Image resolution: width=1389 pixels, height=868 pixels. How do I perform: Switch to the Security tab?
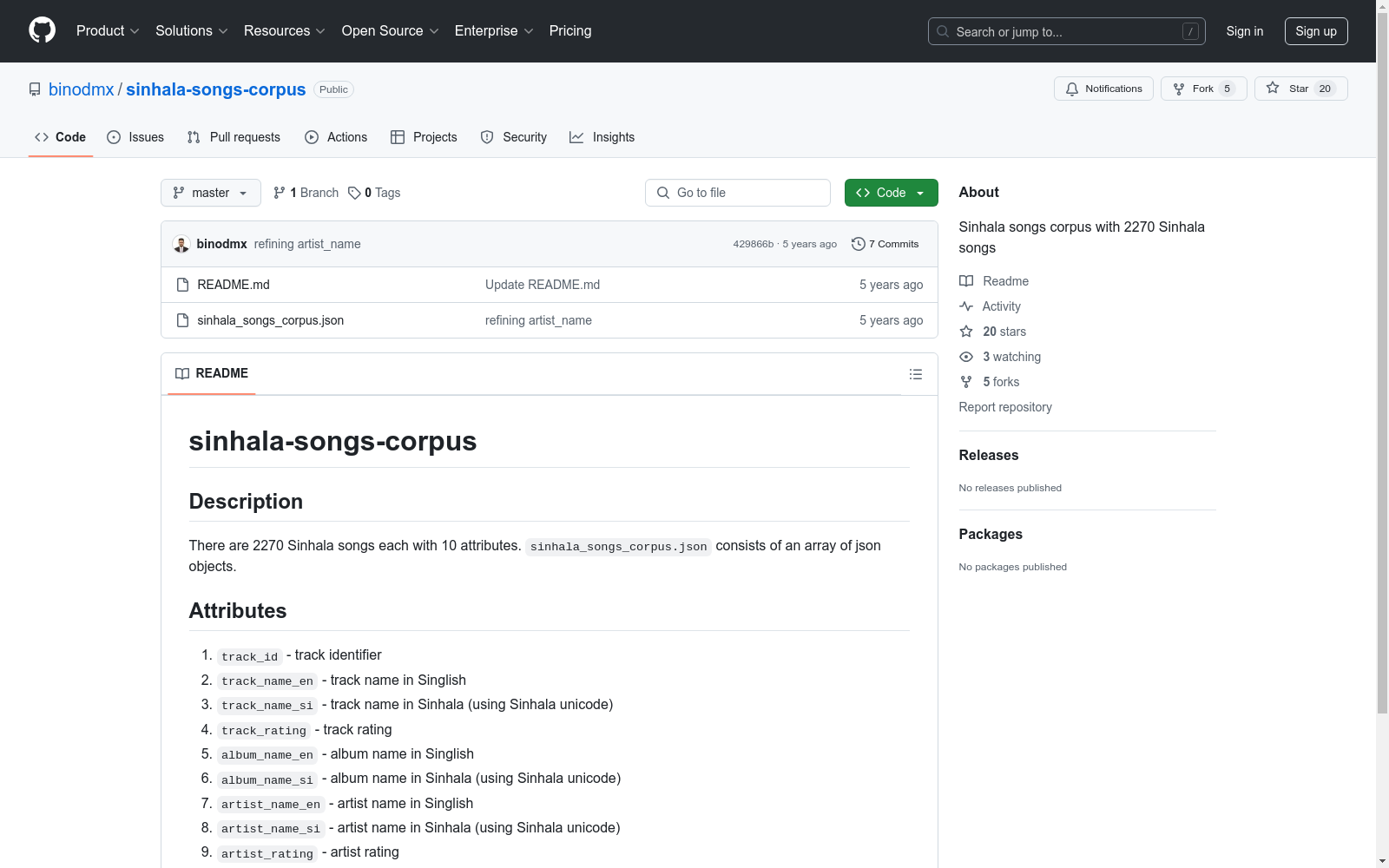pos(514,137)
